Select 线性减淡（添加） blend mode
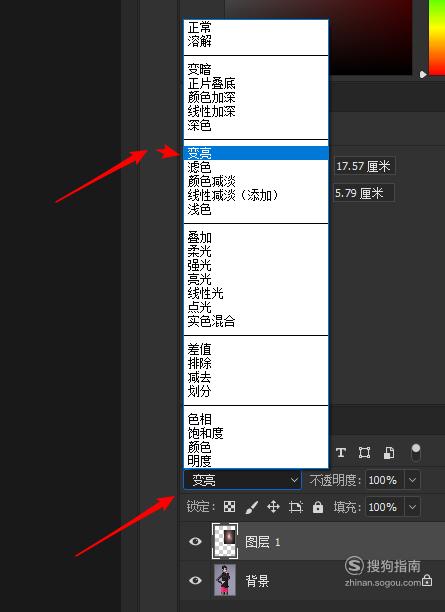 pos(256,195)
